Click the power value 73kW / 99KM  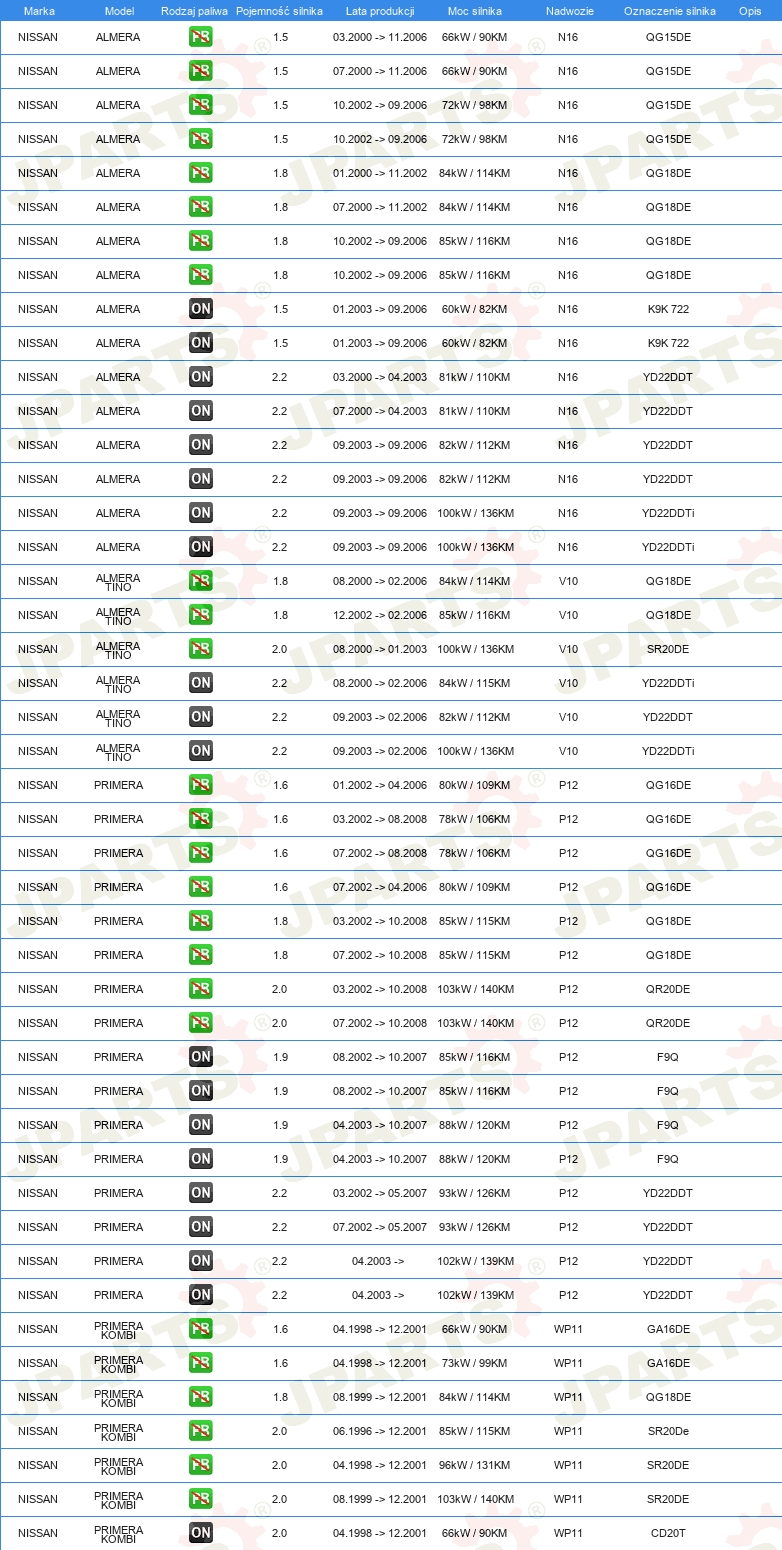point(475,1363)
